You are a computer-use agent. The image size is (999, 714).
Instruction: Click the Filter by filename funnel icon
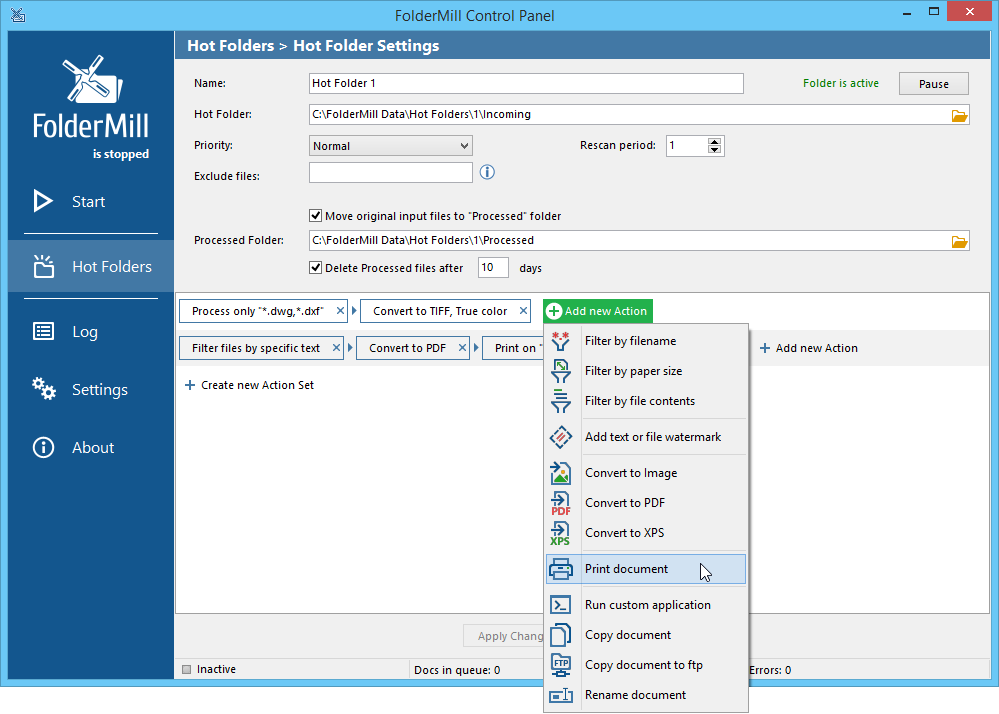click(561, 341)
